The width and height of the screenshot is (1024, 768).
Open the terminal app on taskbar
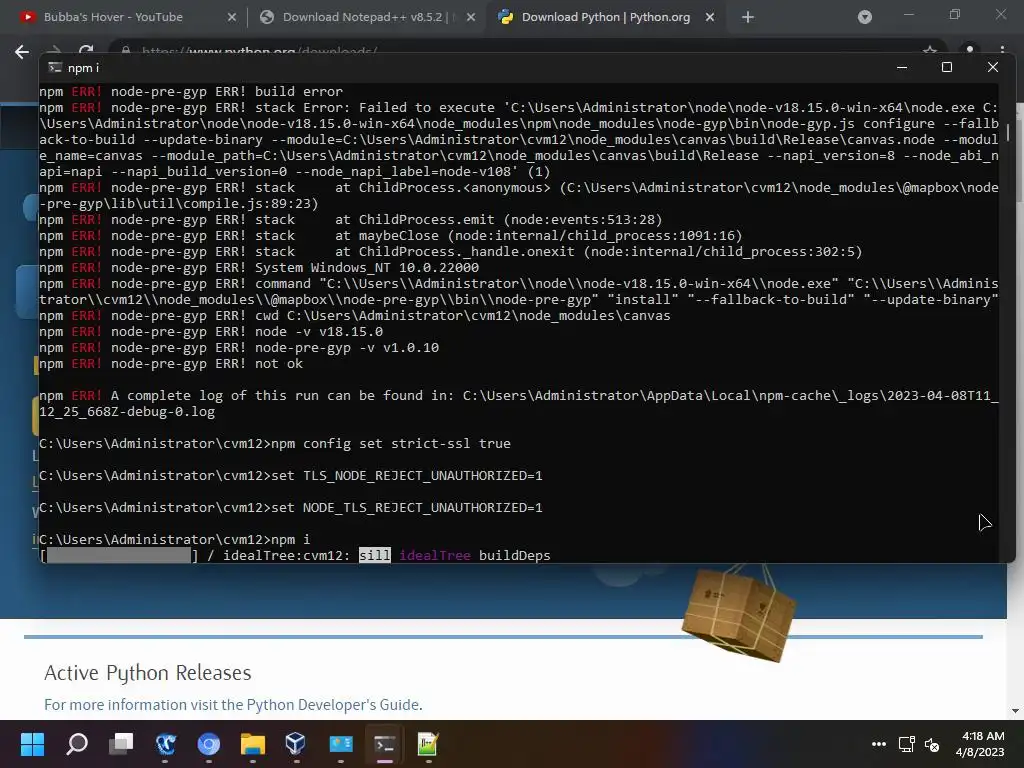tap(385, 744)
